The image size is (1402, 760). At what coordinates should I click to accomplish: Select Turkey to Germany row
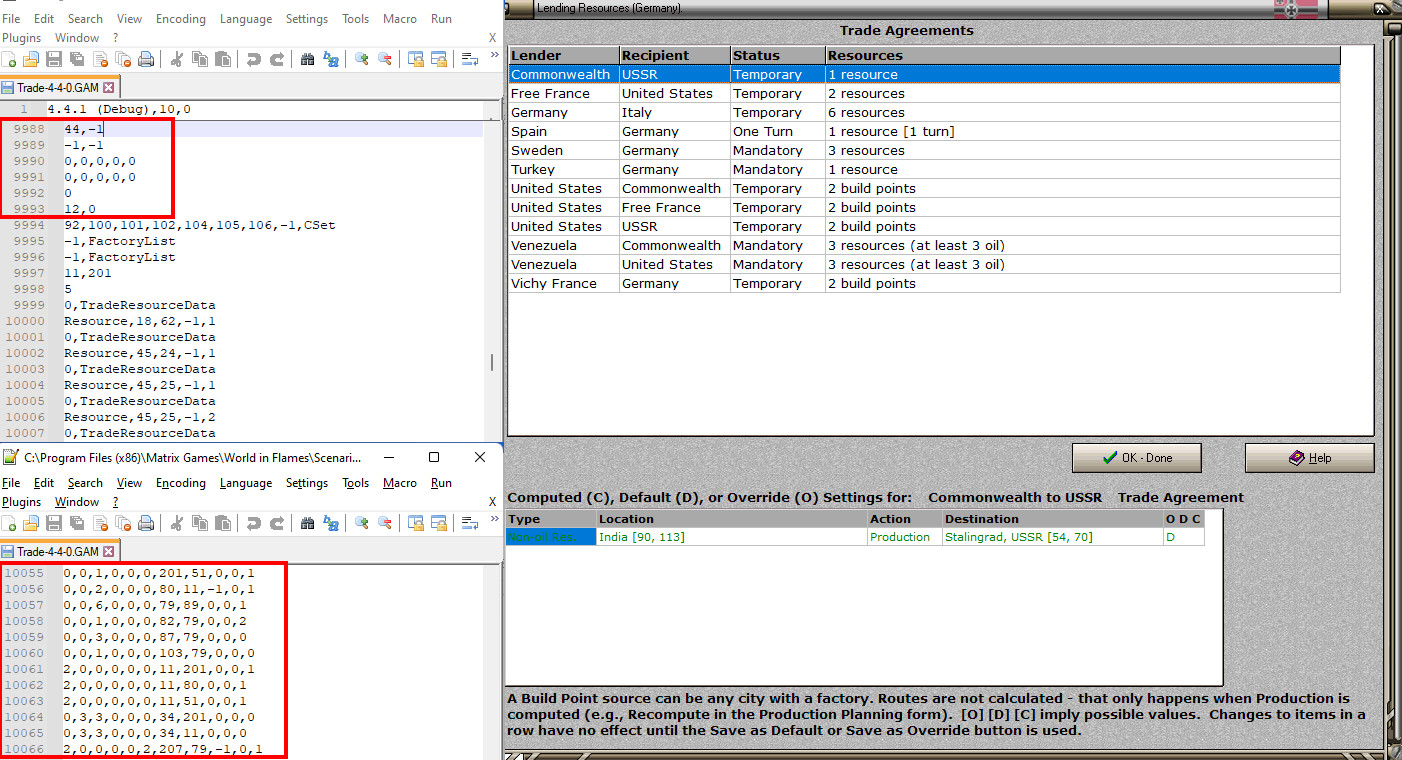(x=924, y=170)
